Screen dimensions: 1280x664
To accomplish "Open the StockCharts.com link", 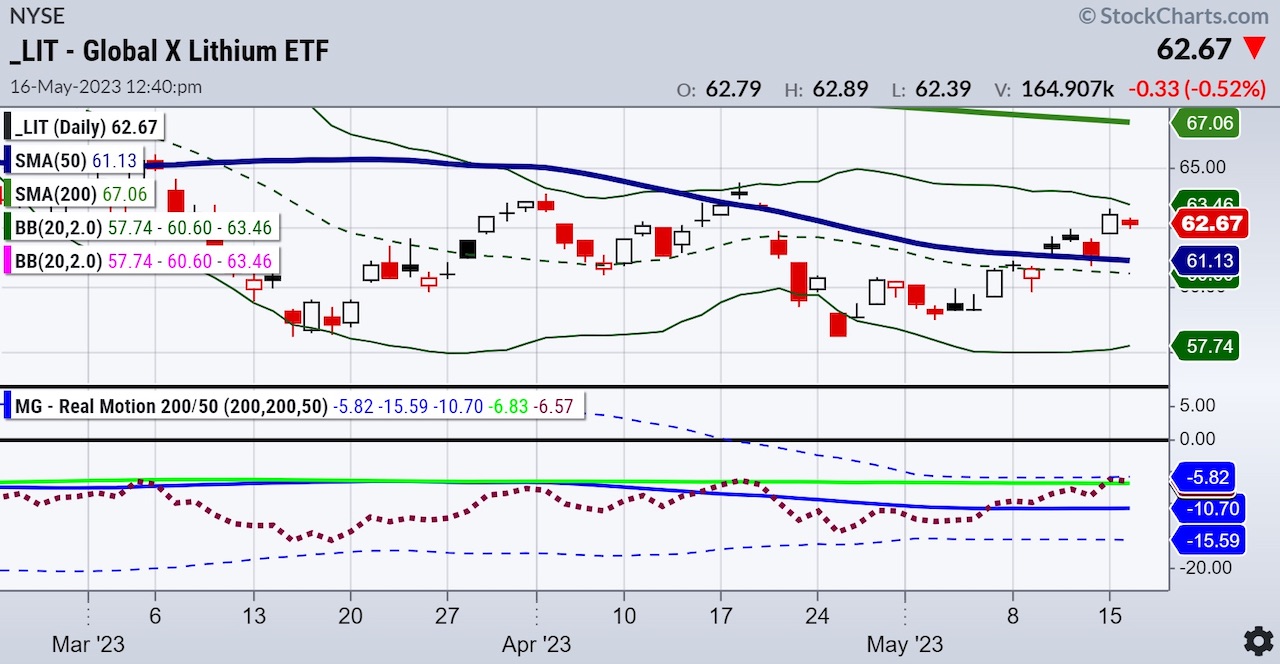I will (1176, 16).
